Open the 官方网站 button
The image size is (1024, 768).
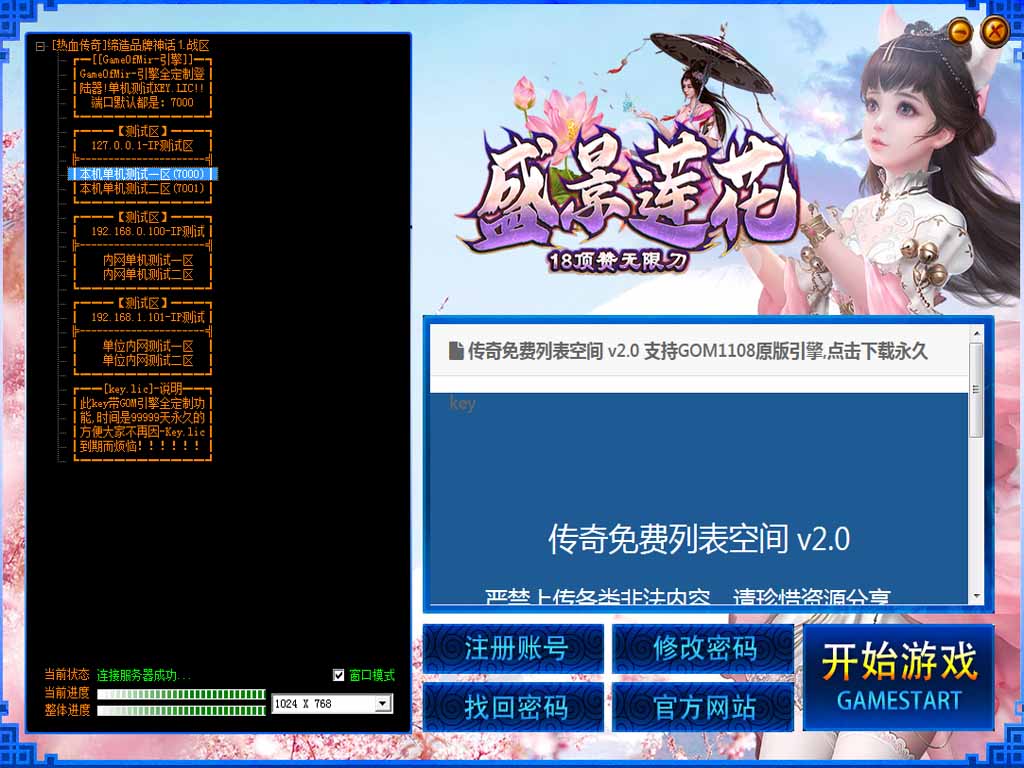coord(703,707)
